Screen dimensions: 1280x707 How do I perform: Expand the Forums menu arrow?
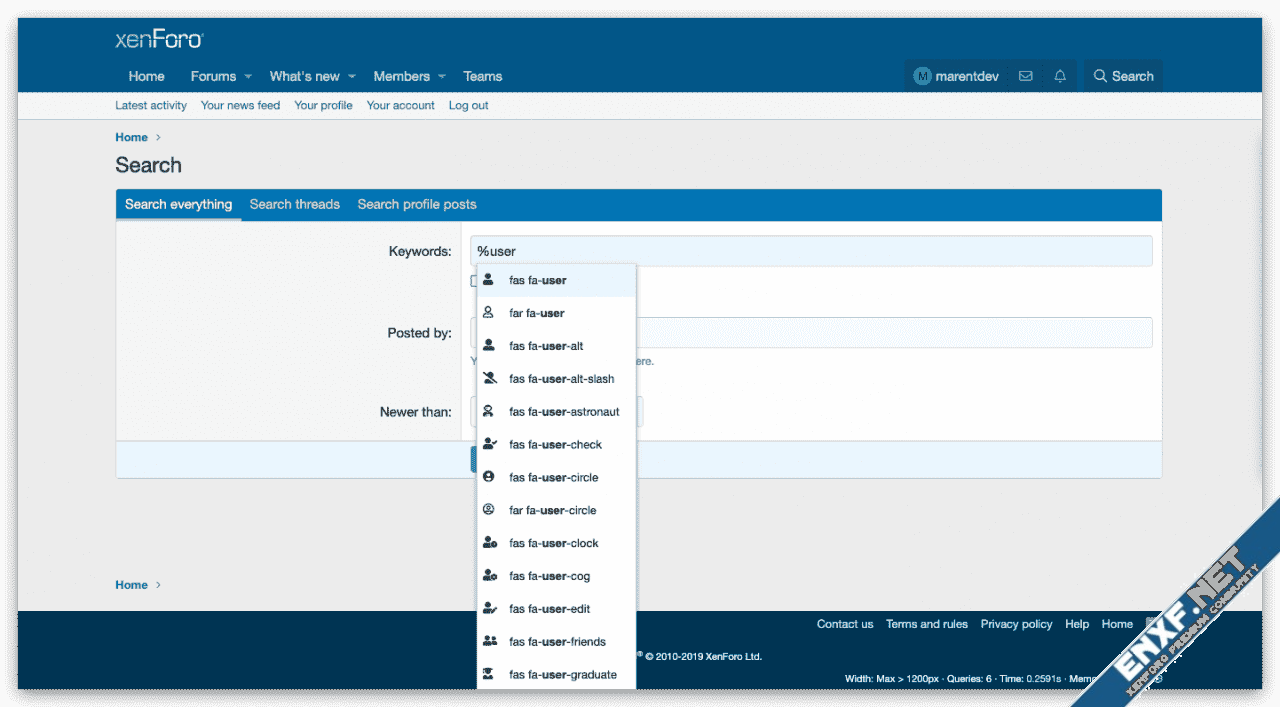[248, 77]
